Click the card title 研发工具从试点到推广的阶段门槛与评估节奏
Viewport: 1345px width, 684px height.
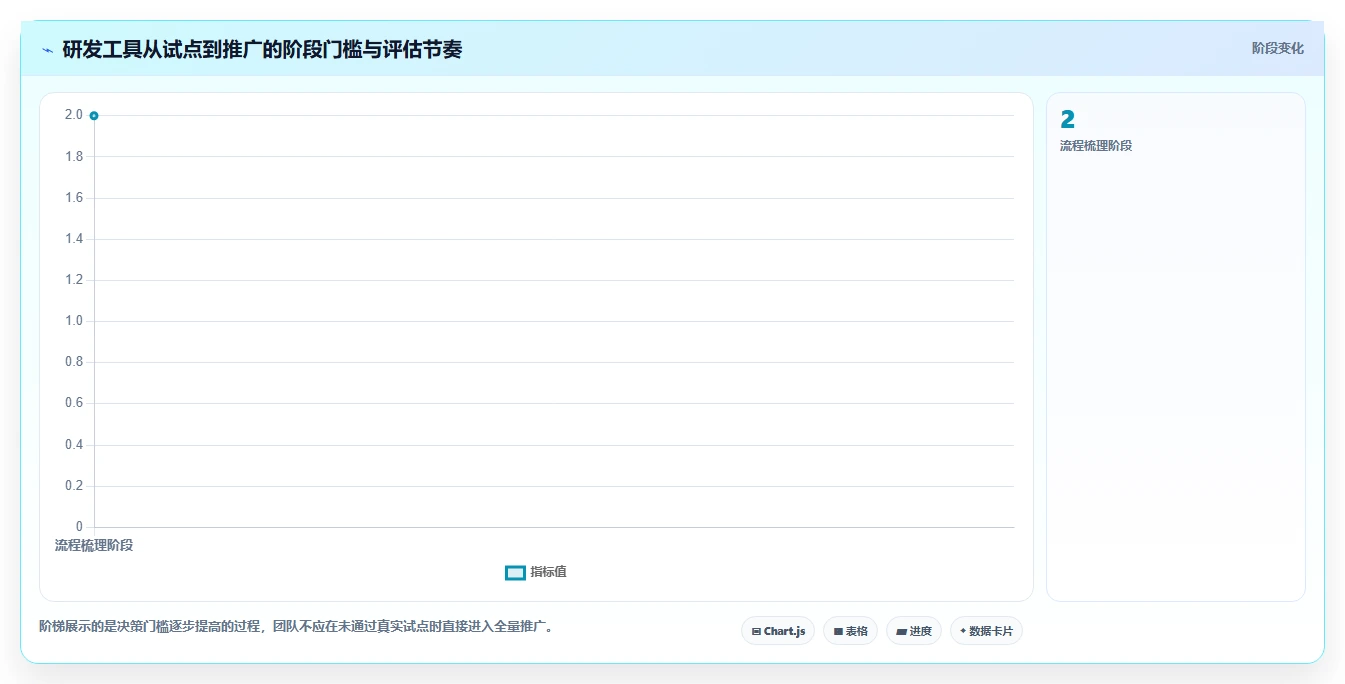pos(262,49)
